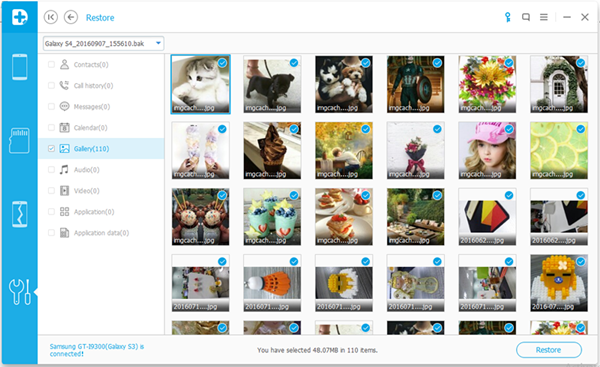Open the Galaxy S4 backup file dropdown
This screenshot has height=367, width=600.
point(103,44)
